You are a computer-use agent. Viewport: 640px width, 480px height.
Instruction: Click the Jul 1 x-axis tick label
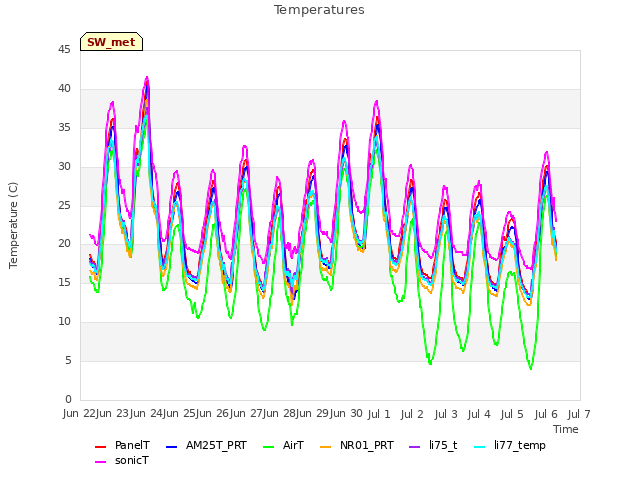pos(379,414)
